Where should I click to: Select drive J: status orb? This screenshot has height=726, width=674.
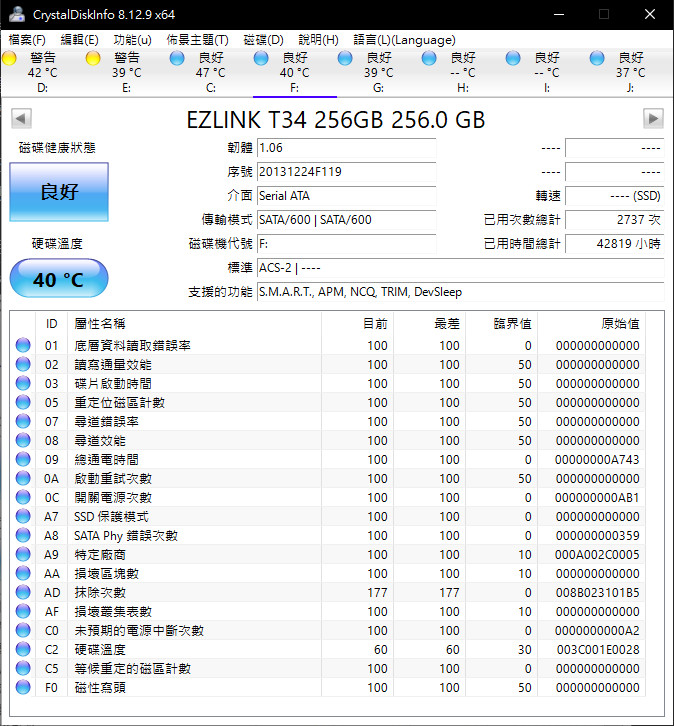(x=597, y=58)
